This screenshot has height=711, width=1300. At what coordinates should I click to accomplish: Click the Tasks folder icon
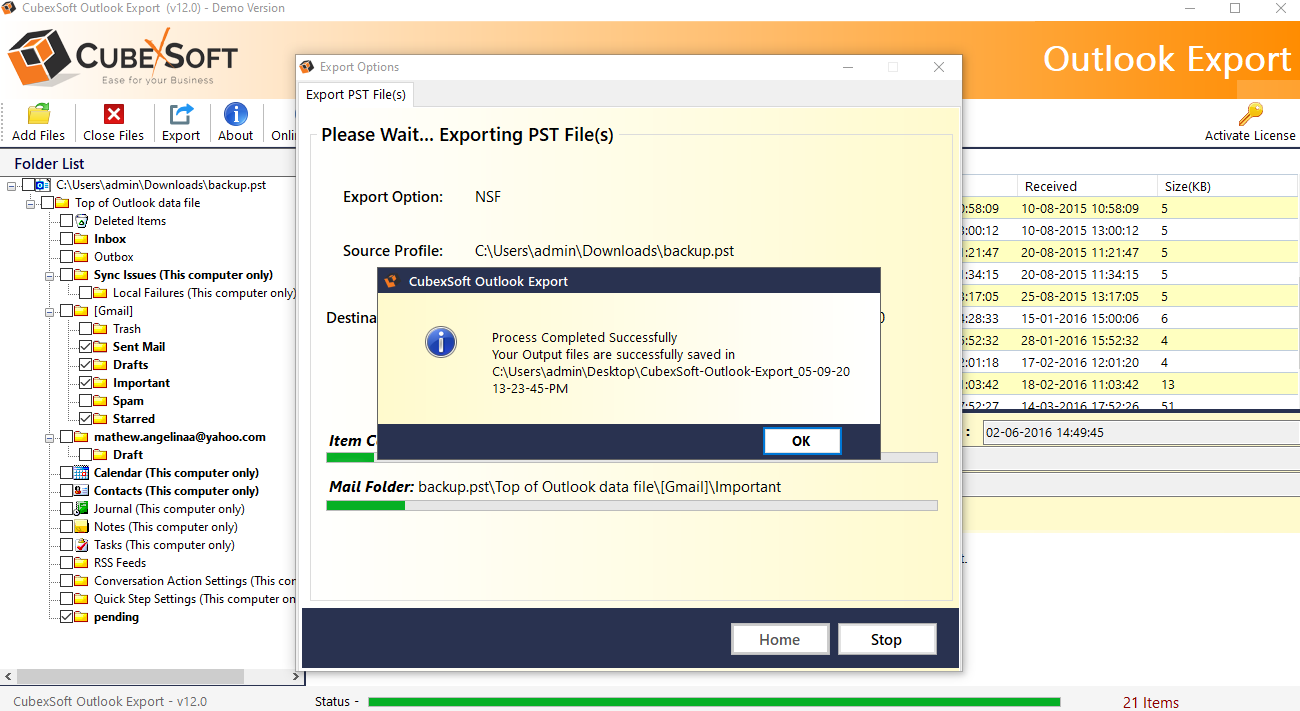point(82,545)
